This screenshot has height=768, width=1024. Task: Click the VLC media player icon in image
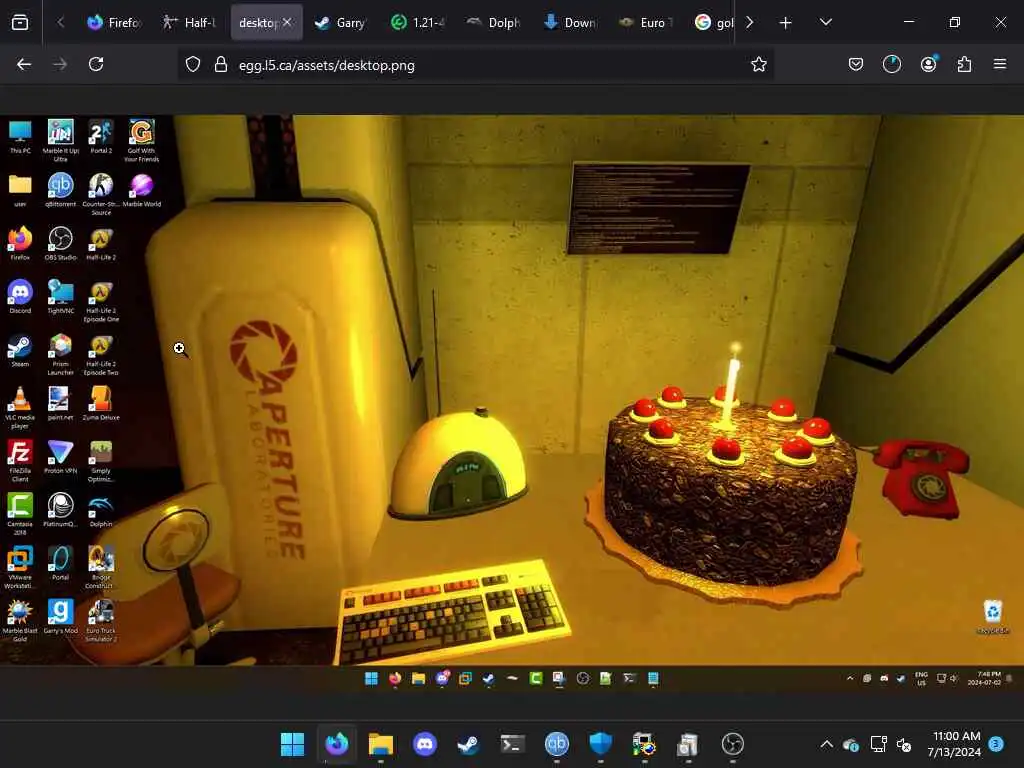20,408
